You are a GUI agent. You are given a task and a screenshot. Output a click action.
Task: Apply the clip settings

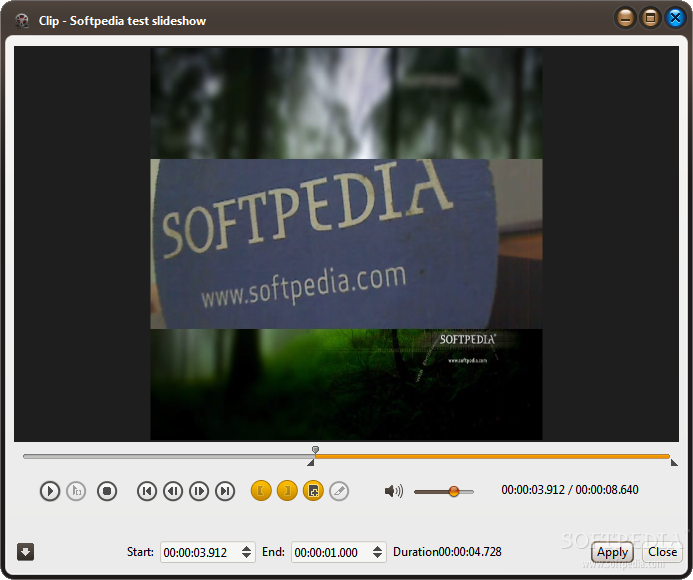612,552
